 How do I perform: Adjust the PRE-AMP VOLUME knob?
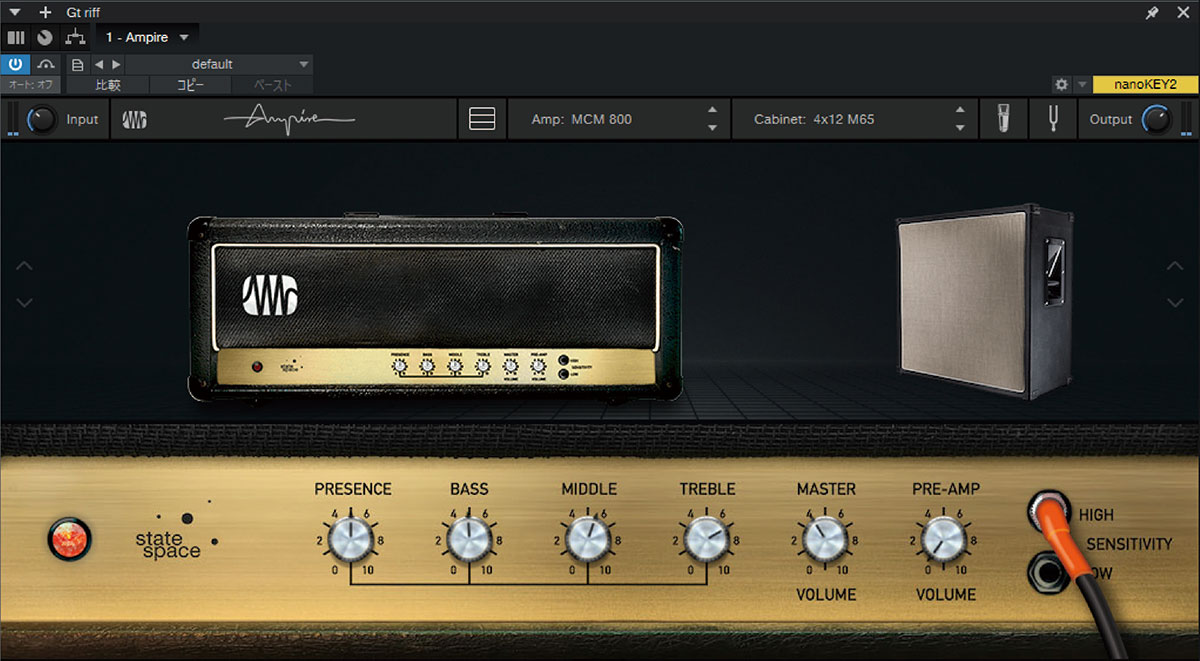pos(943,540)
